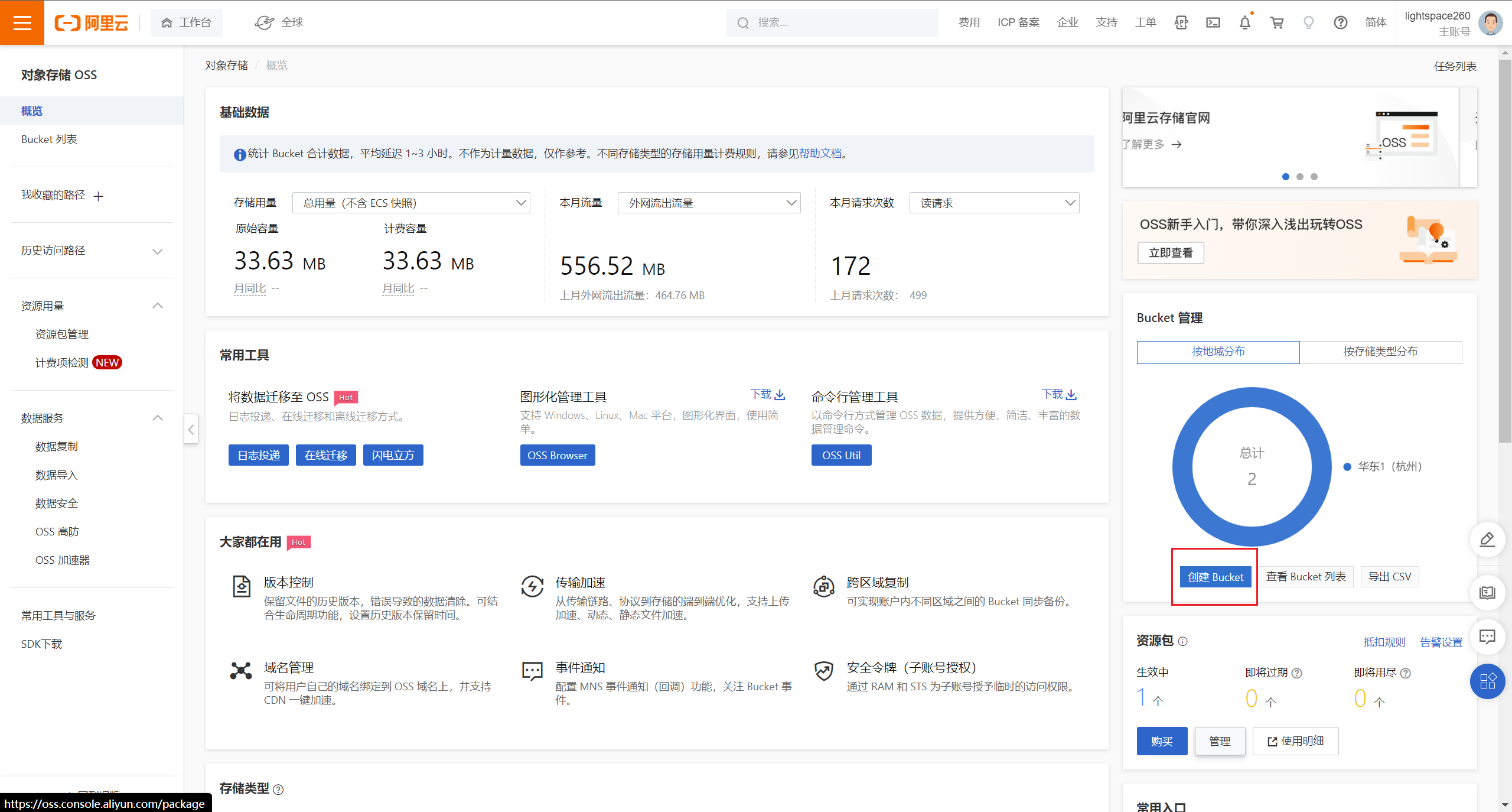Screen dimensions: 1512x812
Task: Click the Alibaba Cloud logo
Action: (x=92, y=22)
